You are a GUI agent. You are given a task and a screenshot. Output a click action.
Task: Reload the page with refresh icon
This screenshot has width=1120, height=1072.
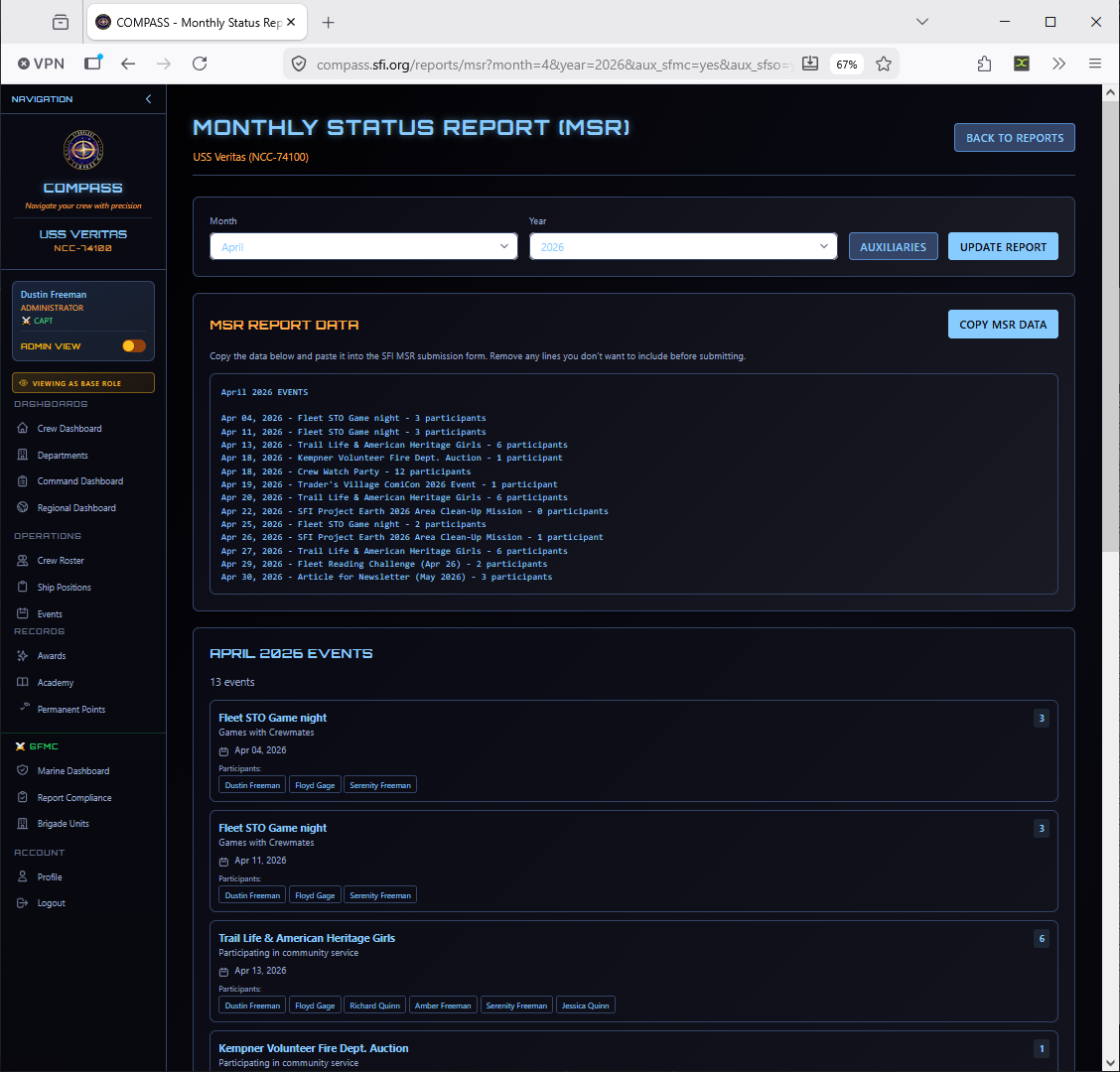click(x=200, y=64)
